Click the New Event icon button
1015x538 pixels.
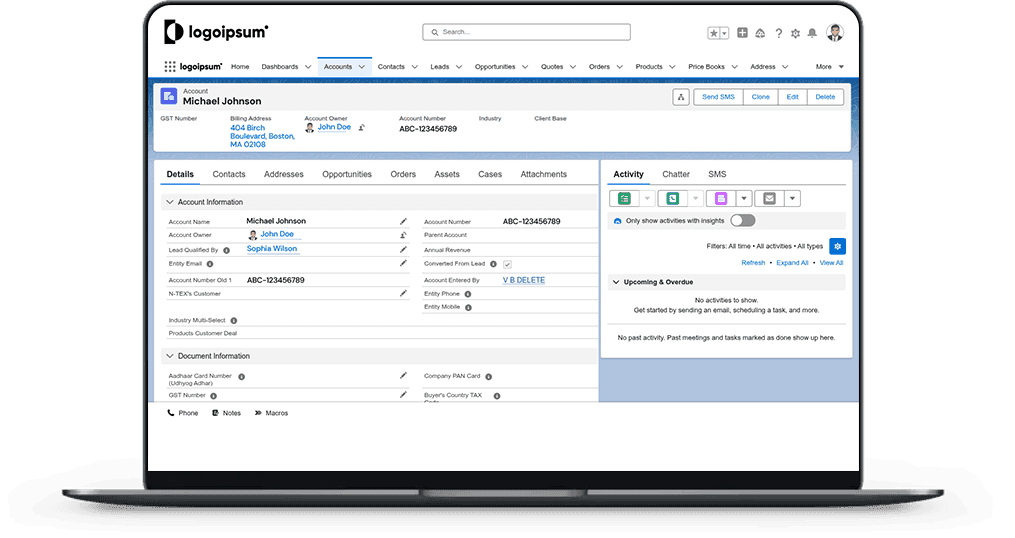(x=721, y=199)
